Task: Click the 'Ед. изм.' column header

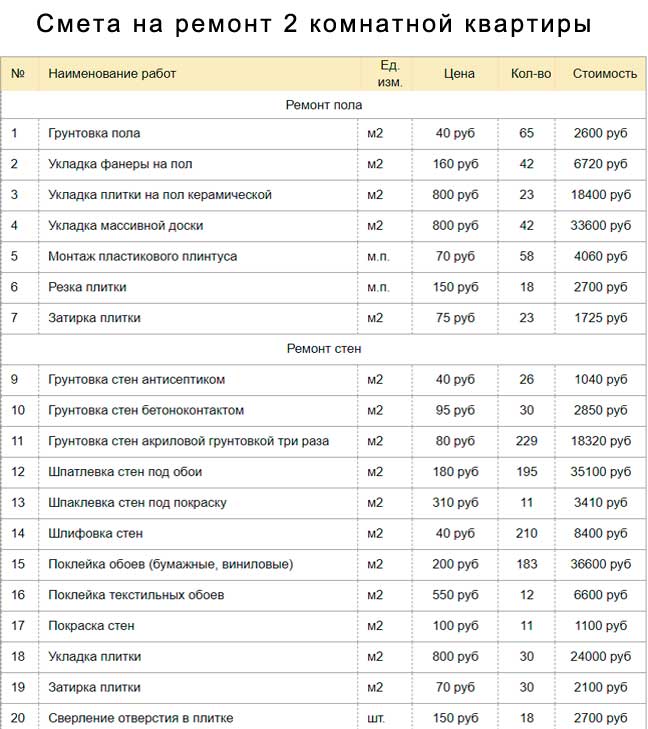Action: (x=390, y=74)
